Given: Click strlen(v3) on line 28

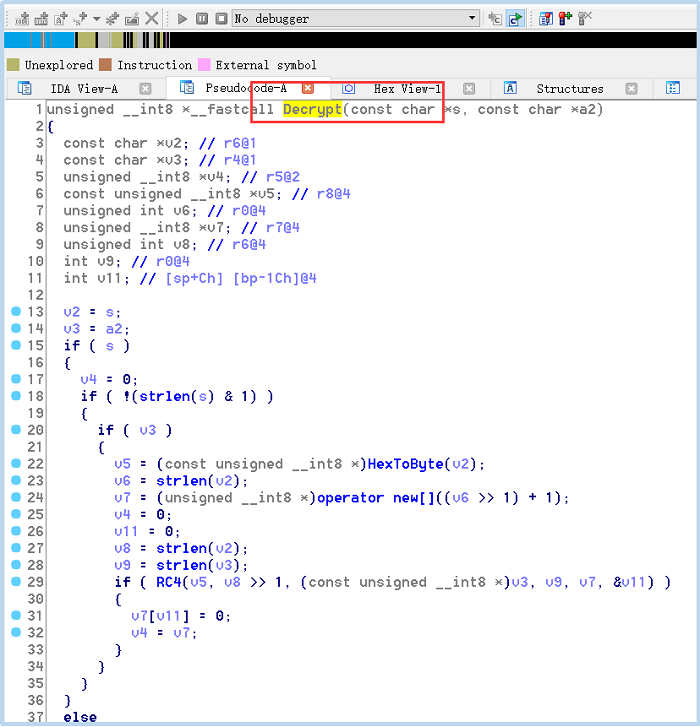Looking at the screenshot, I should click(198, 565).
